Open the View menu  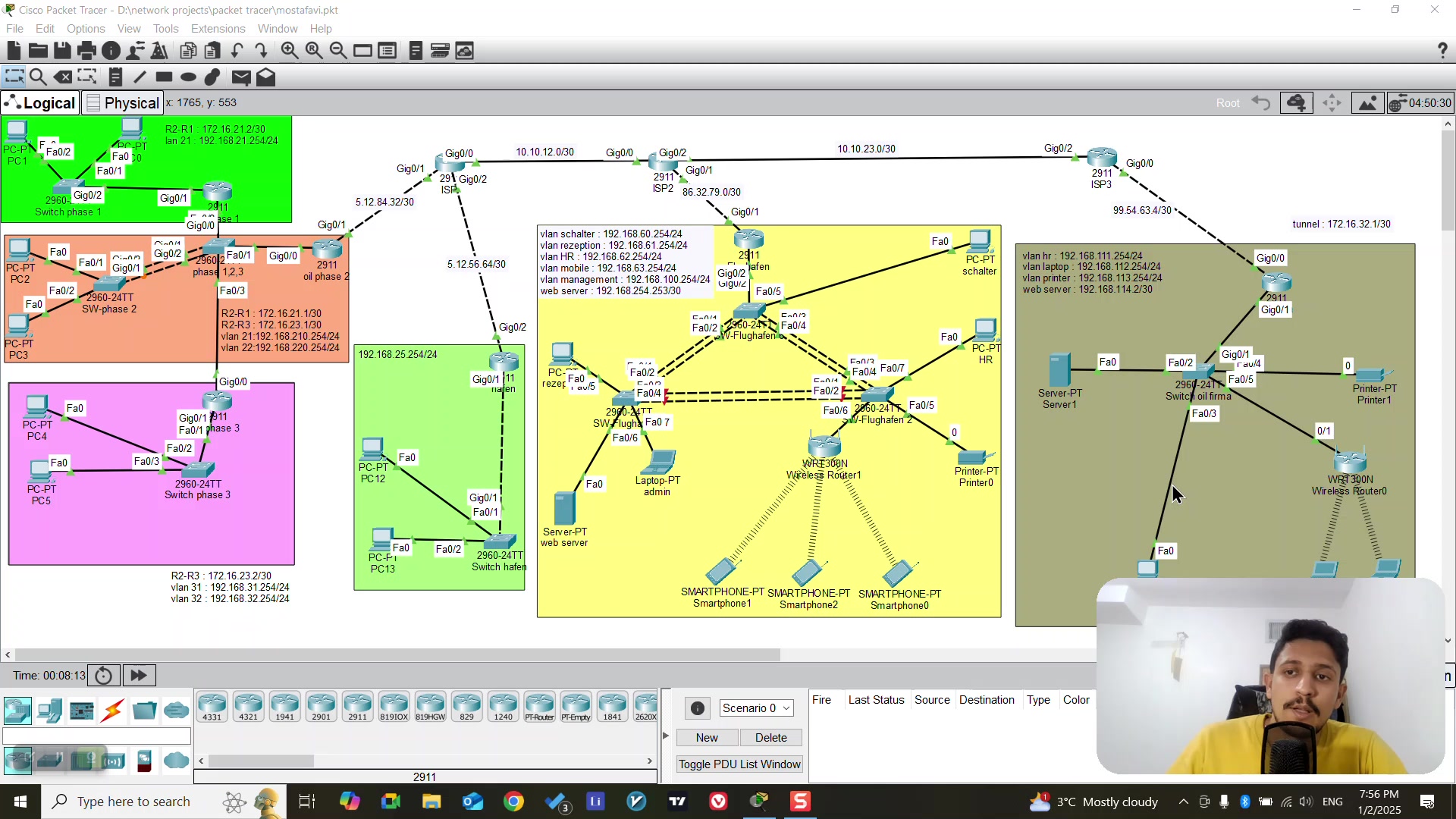(129, 29)
